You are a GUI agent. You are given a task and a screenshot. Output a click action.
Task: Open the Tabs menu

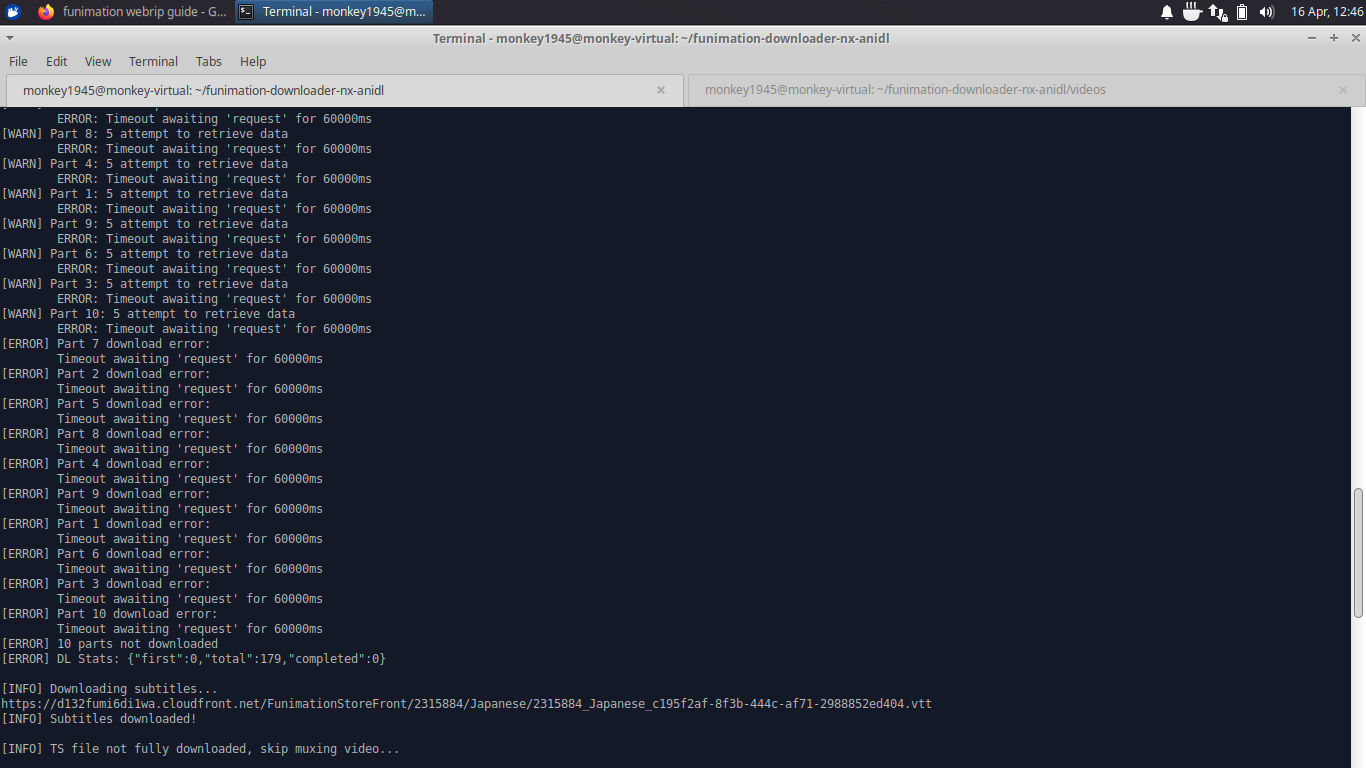209,61
